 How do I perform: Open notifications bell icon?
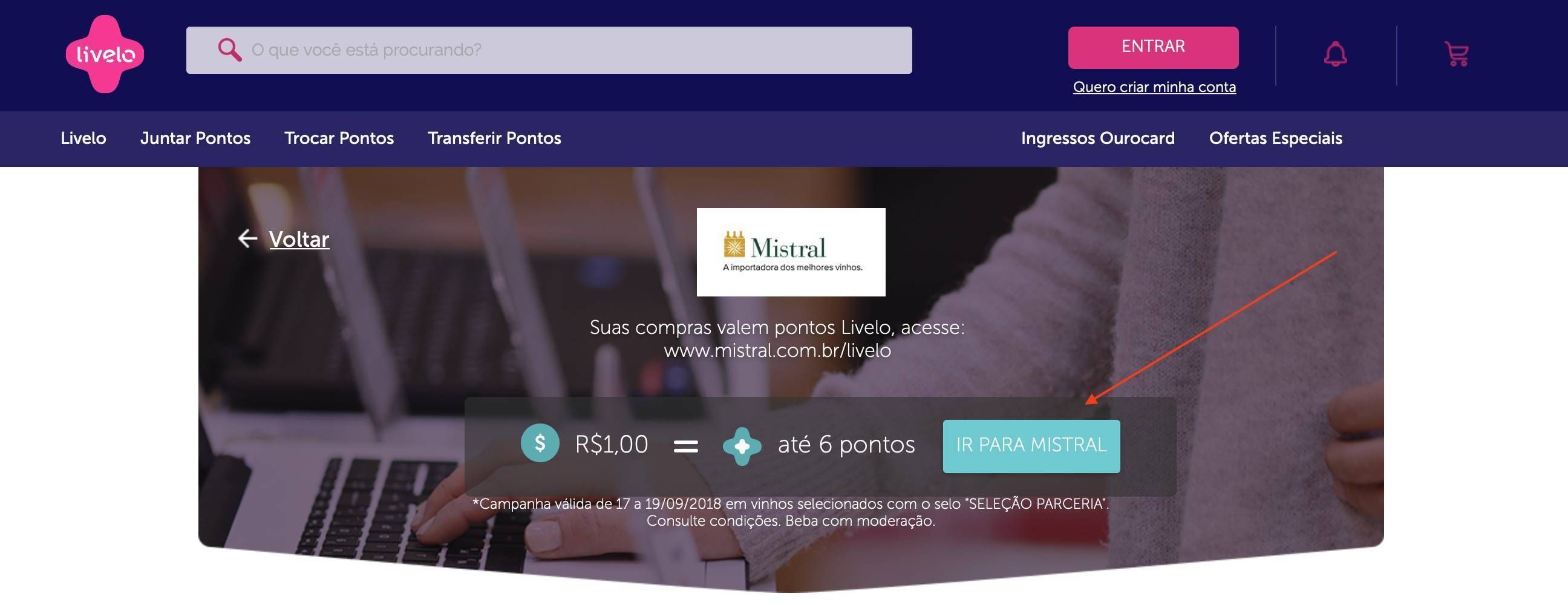[1336, 54]
